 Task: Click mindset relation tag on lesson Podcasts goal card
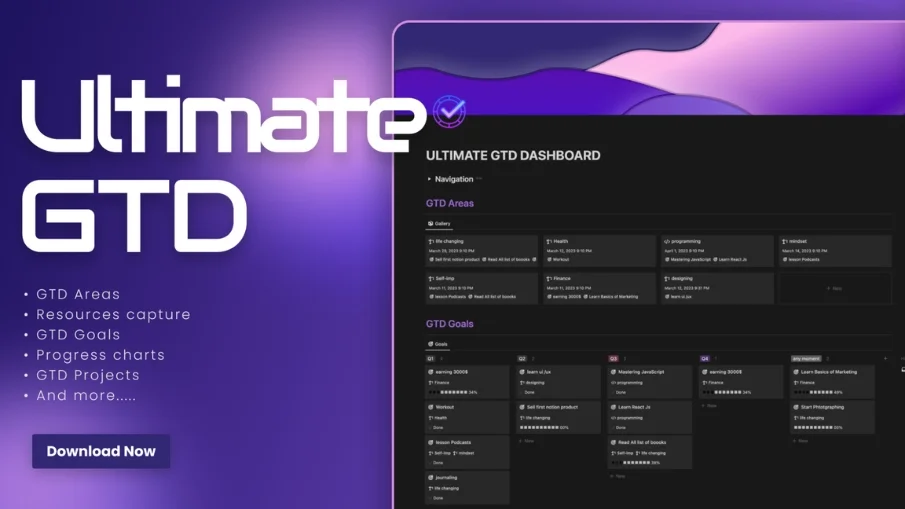(464, 453)
